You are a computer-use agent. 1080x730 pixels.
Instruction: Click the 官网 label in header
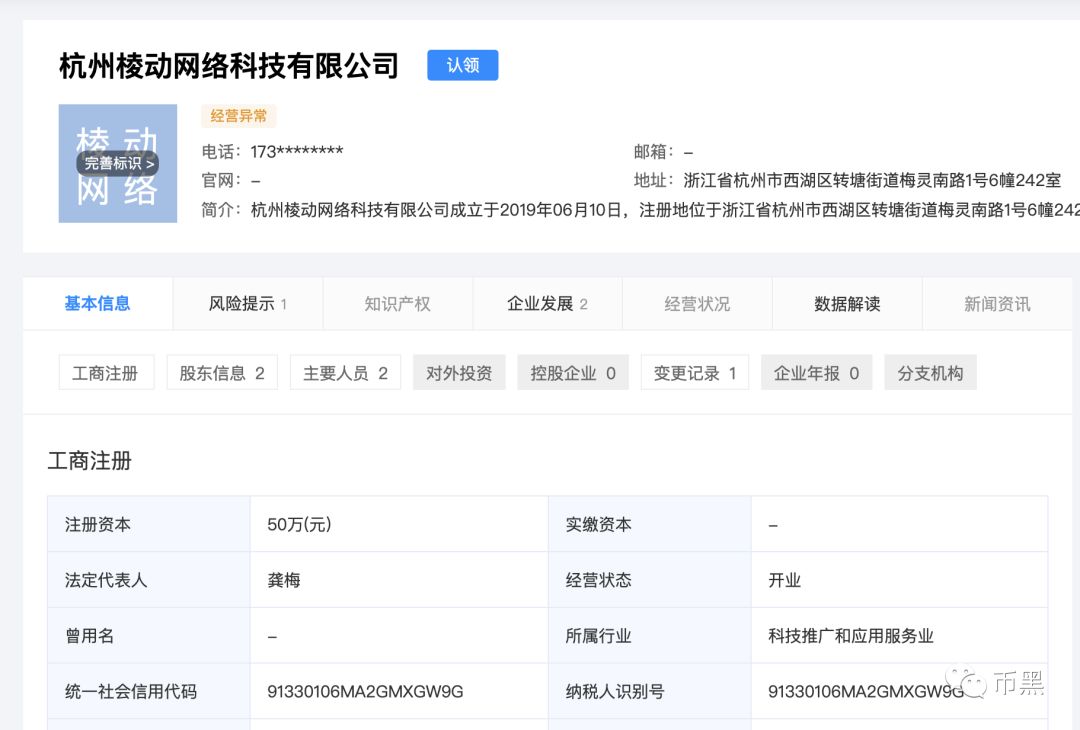[x=220, y=180]
